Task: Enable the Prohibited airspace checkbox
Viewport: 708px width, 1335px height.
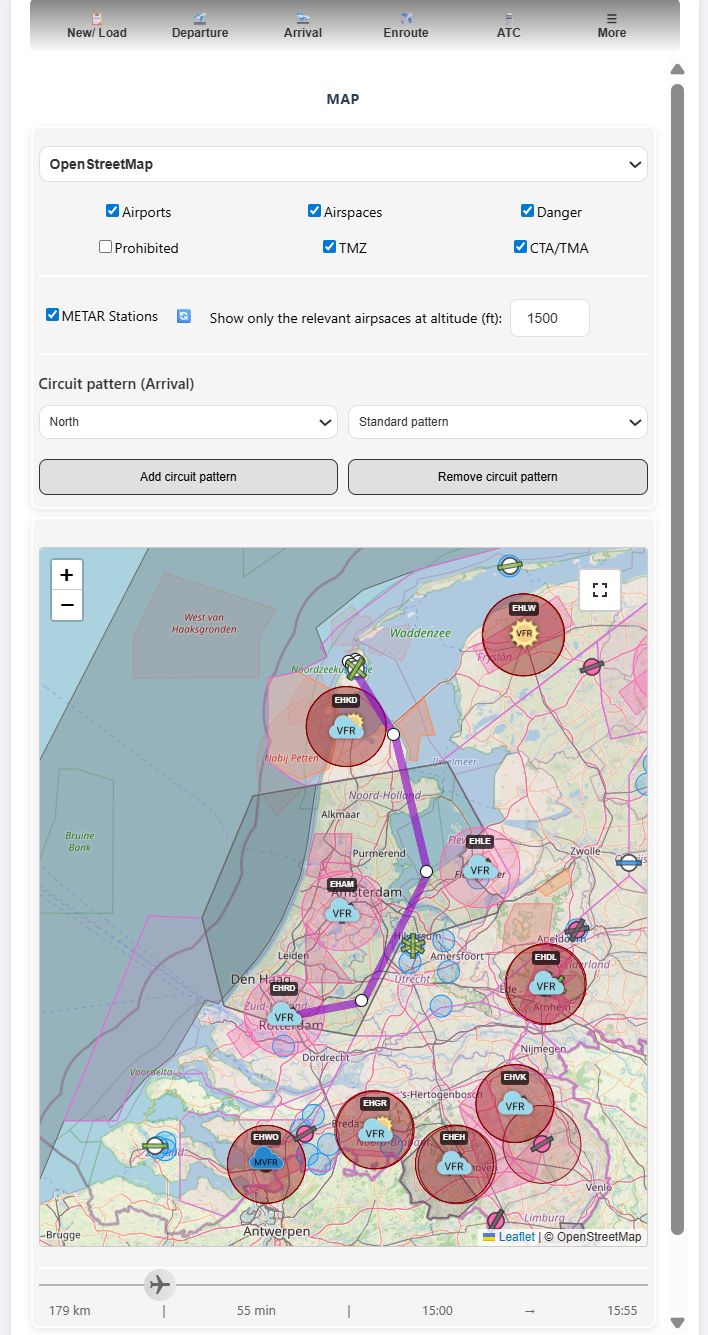Action: (106, 247)
